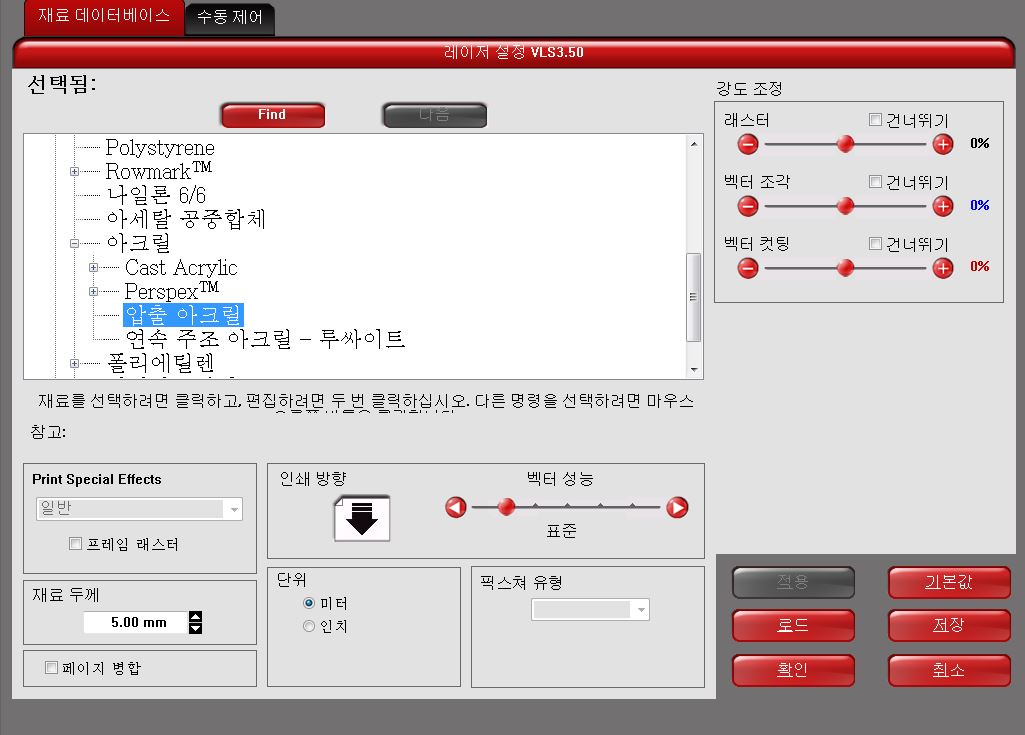Click the 적용 apply button
This screenshot has height=735, width=1025.
click(793, 582)
